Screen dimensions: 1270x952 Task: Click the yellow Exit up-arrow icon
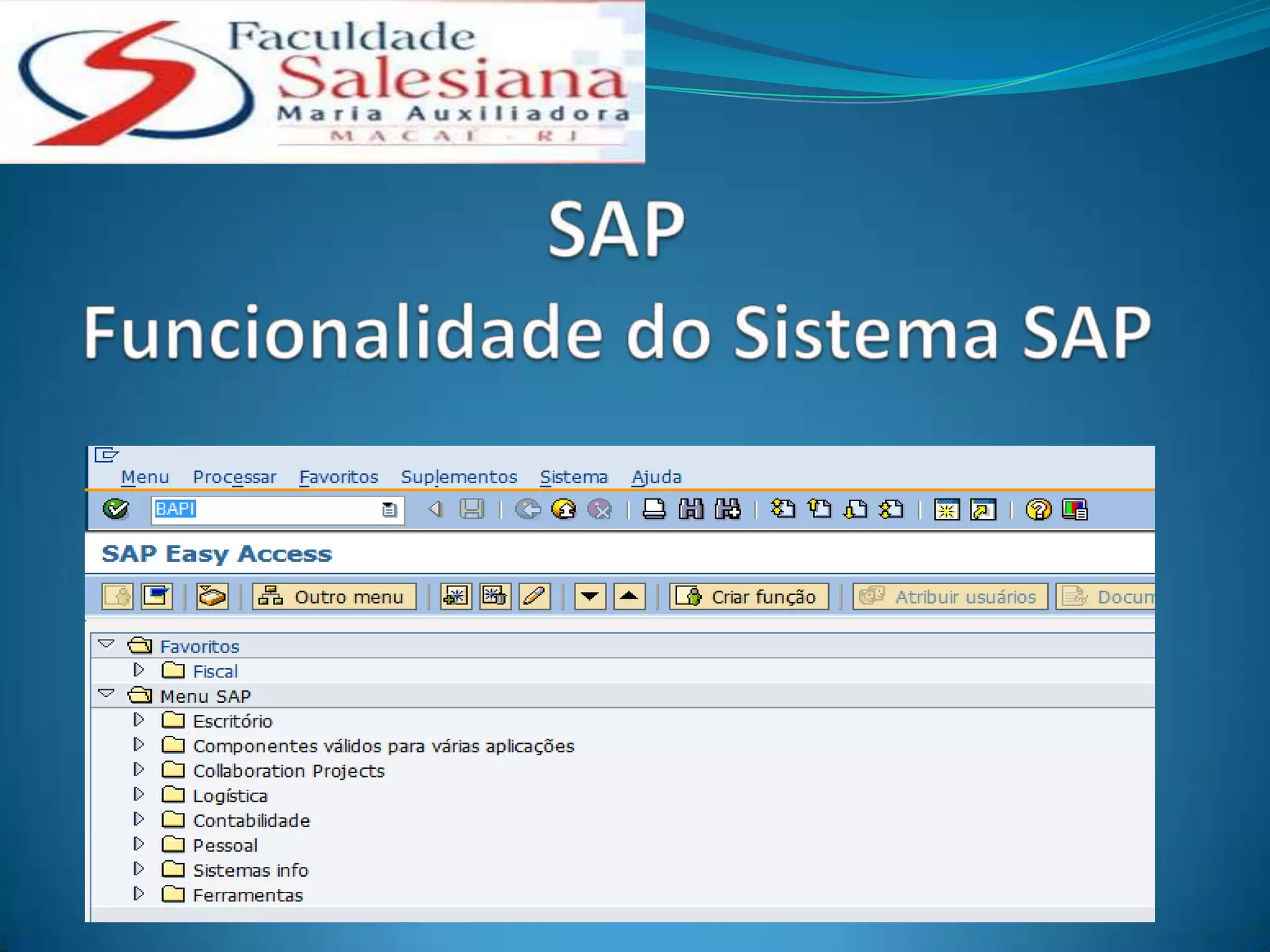click(564, 509)
